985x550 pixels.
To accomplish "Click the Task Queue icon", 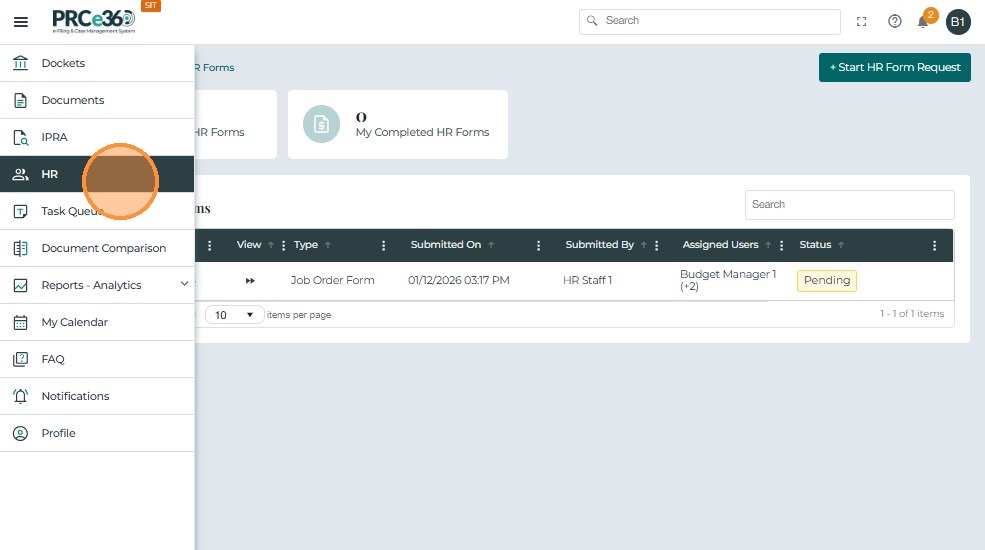I will pos(21,211).
